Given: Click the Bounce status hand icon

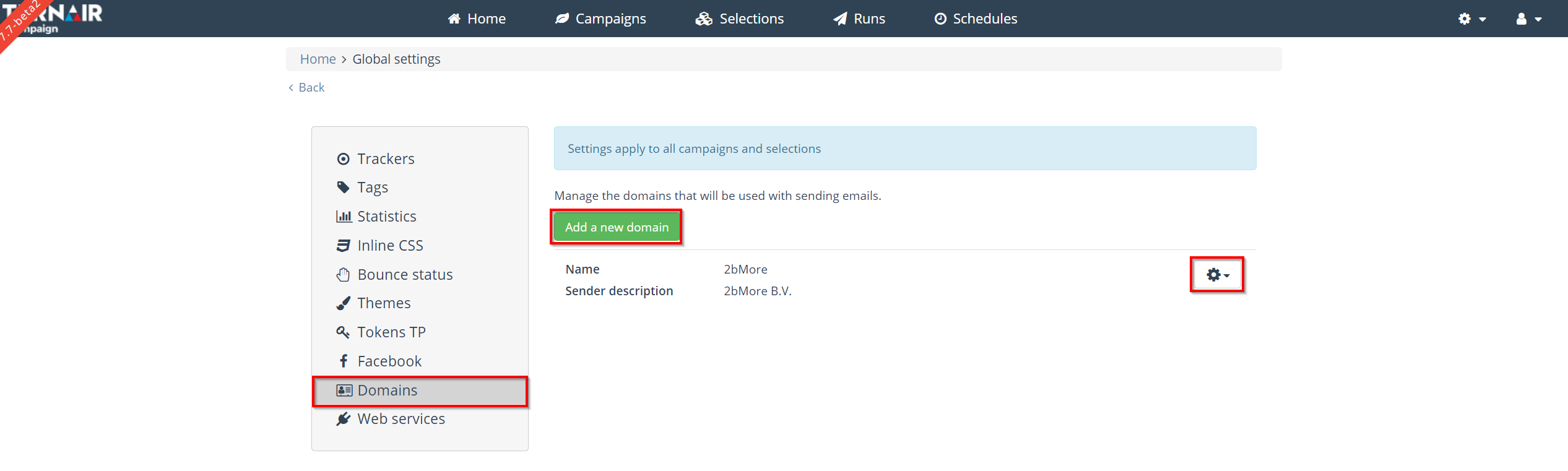Looking at the screenshot, I should pos(343,275).
